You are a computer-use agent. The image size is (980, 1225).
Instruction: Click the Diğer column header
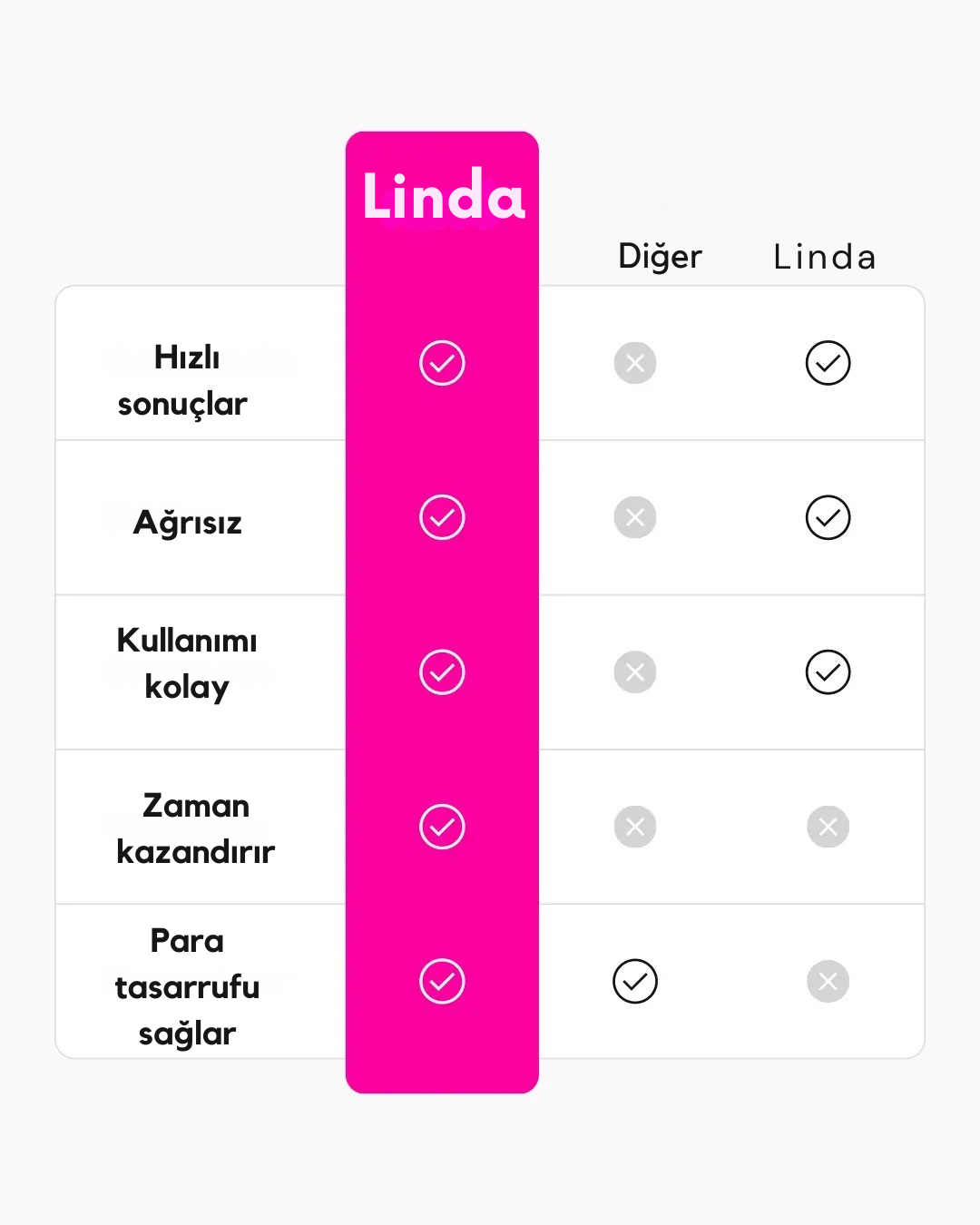point(660,257)
